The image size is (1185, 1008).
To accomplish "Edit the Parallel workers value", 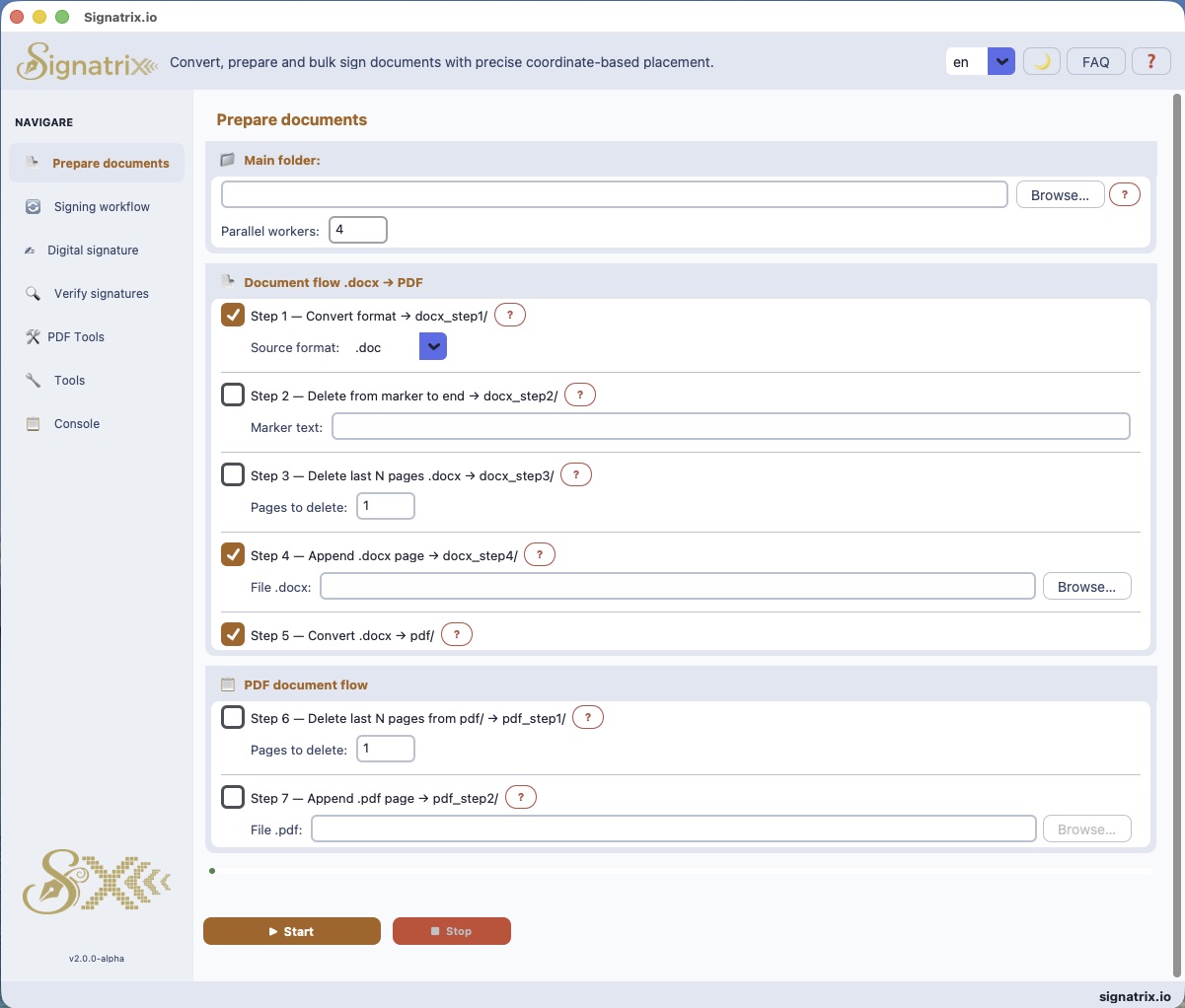I will pos(357,229).
